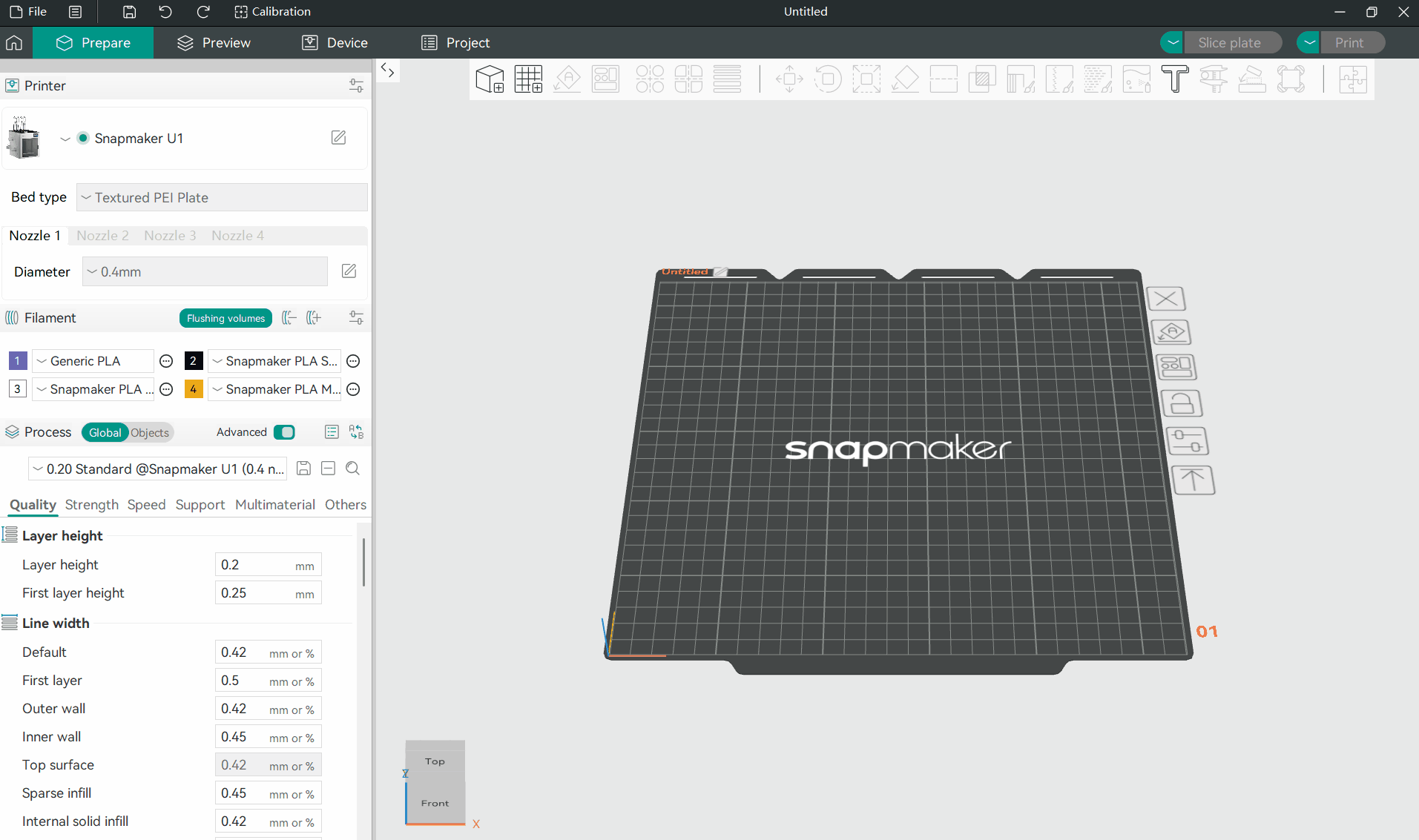
Task: Switch to the Preview tab
Action: pyautogui.click(x=214, y=43)
